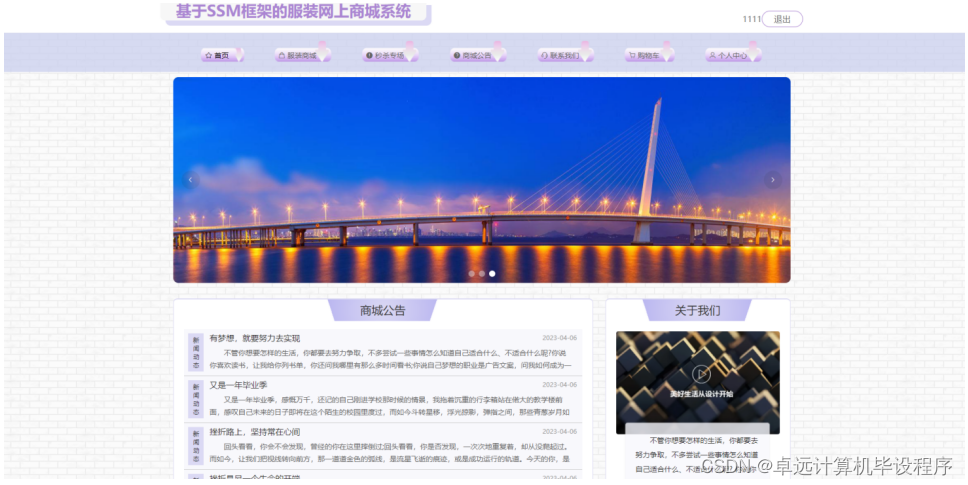Click the video caption 美好生活从设计开始
This screenshot has width=968, height=485.
coord(702,394)
